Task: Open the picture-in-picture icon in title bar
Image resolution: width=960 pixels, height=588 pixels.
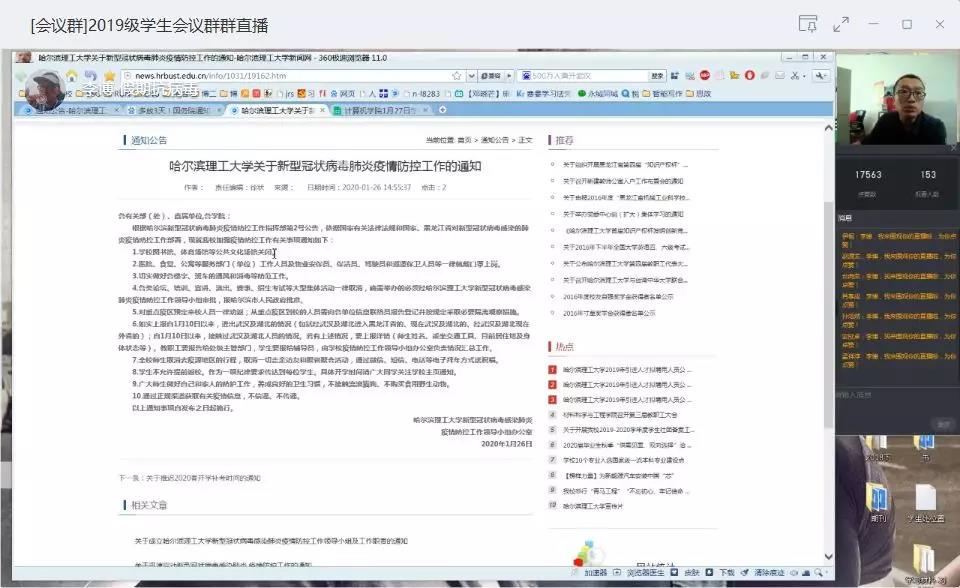Action: pyautogui.click(x=808, y=24)
